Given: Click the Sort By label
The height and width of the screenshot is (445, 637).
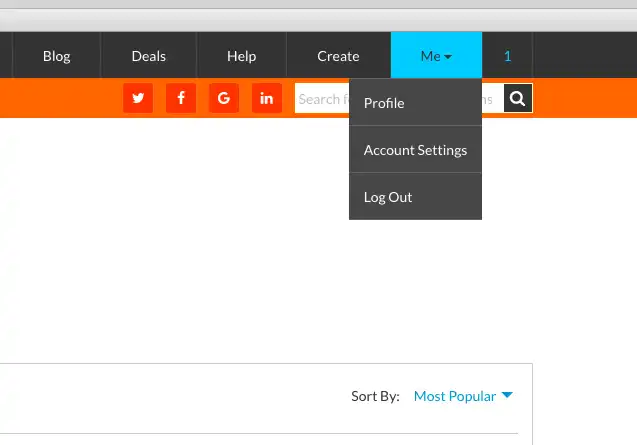Looking at the screenshot, I should (375, 396).
